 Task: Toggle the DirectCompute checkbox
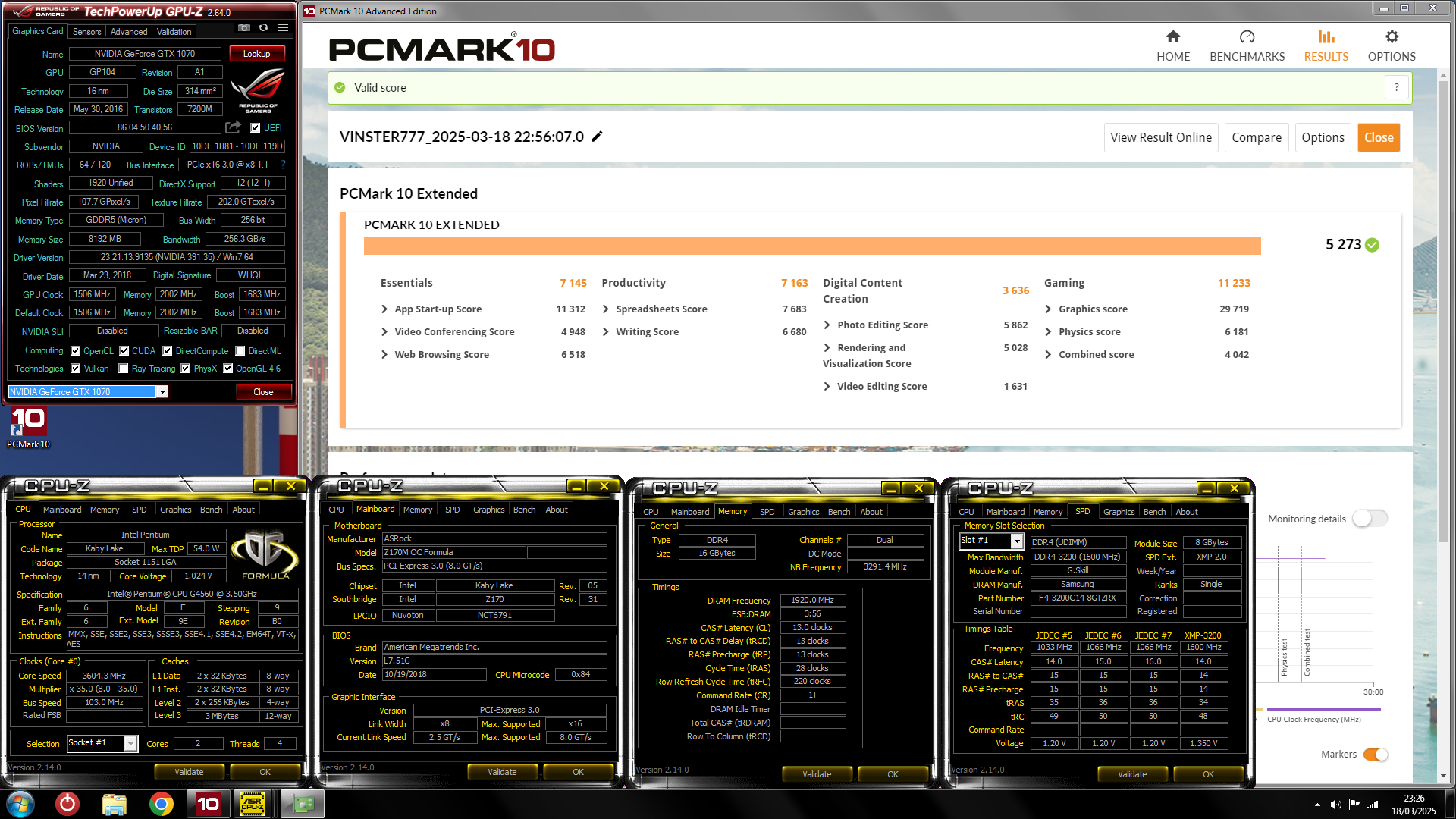click(168, 351)
